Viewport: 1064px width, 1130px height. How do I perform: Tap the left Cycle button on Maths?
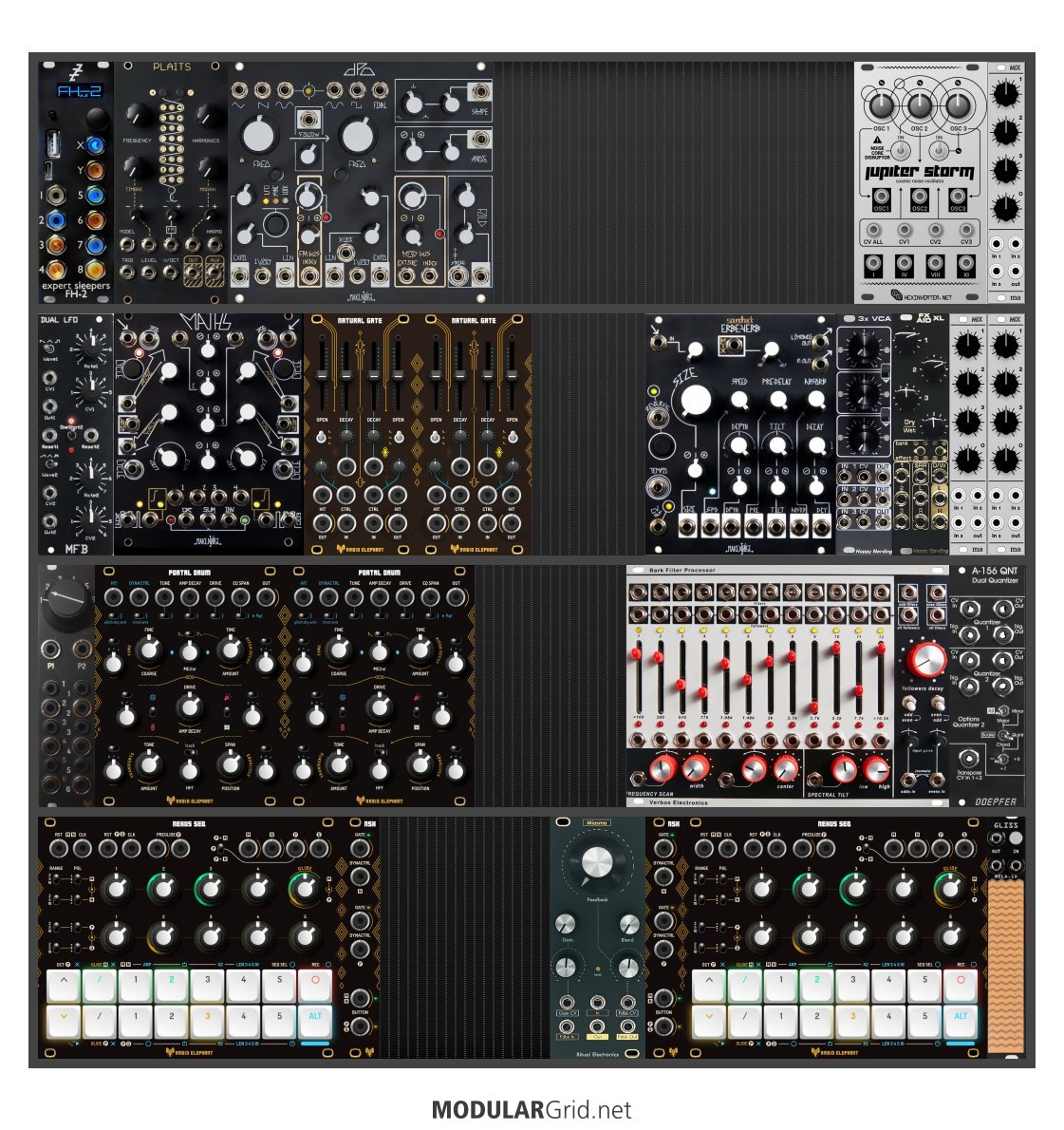(133, 369)
